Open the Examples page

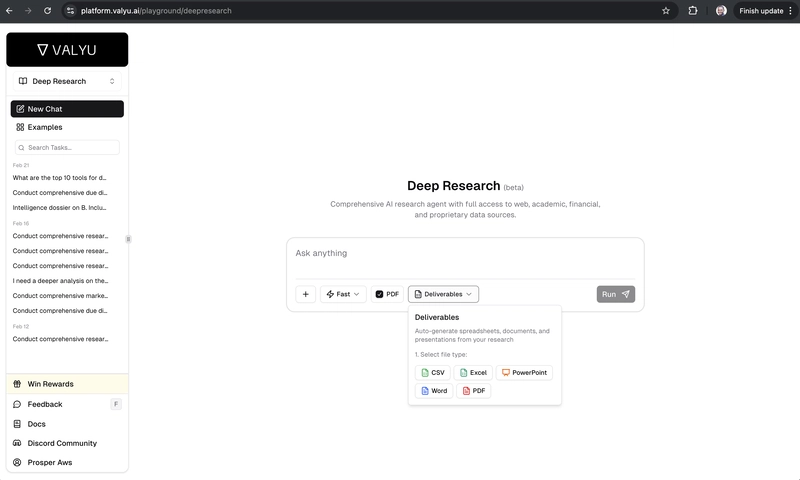click(x=67, y=127)
